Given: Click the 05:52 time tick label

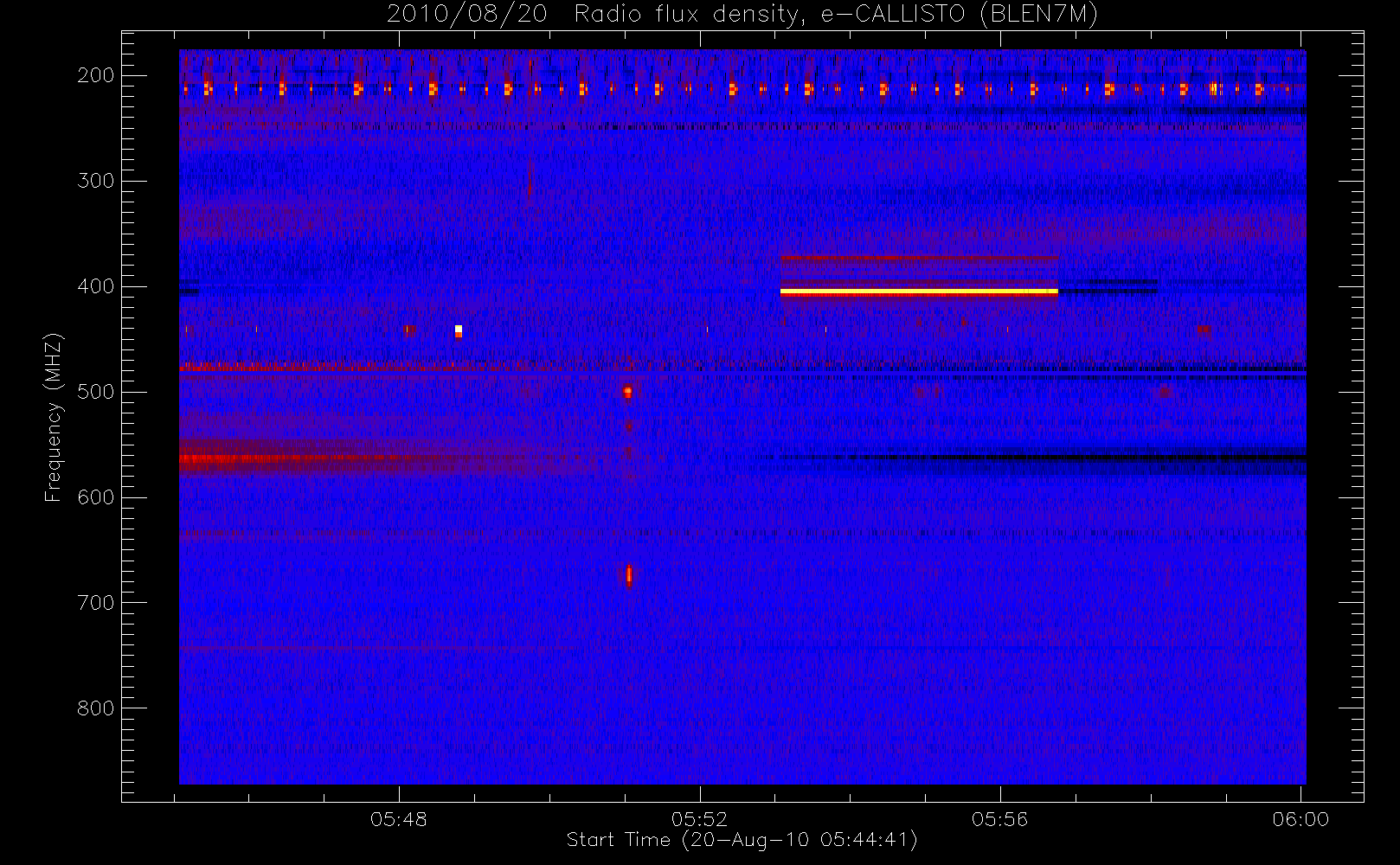Looking at the screenshot, I should 700,819.
